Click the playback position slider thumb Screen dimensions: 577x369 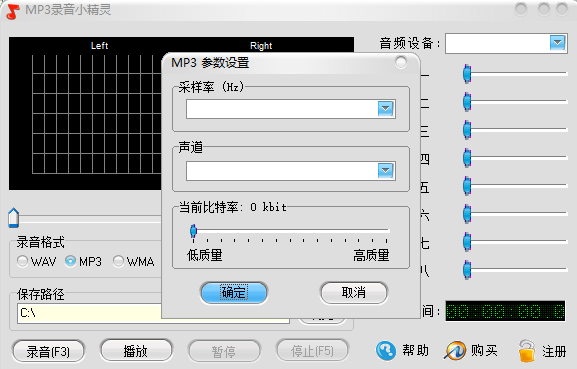(14, 218)
